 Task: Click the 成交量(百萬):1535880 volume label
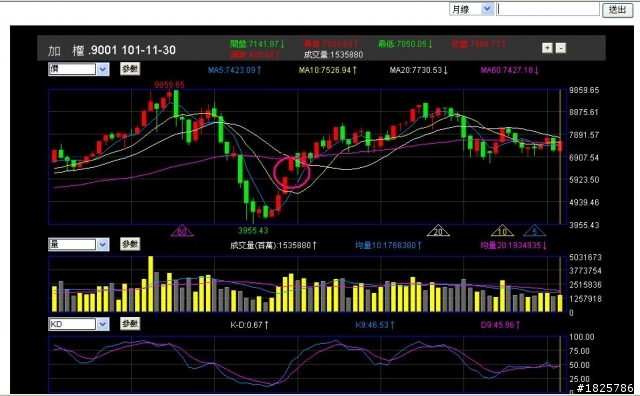click(x=273, y=245)
